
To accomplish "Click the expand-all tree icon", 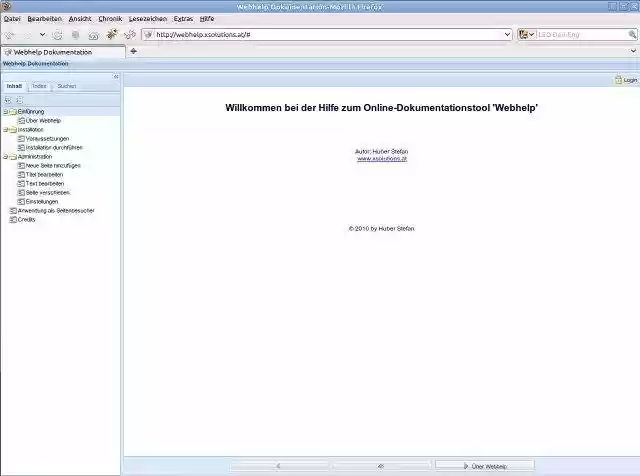I will (x=8, y=100).
